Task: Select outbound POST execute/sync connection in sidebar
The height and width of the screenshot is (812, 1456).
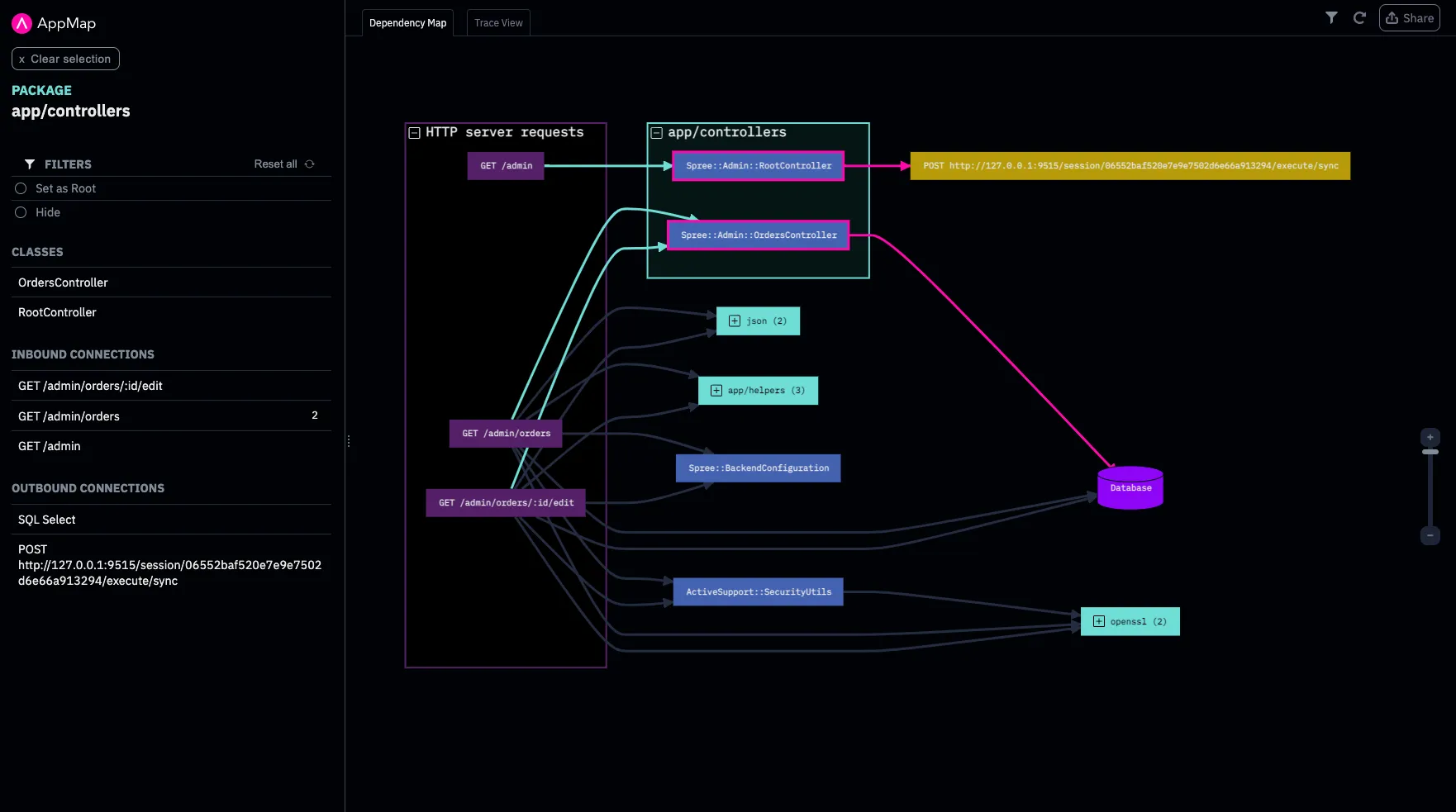Action: pos(171,565)
